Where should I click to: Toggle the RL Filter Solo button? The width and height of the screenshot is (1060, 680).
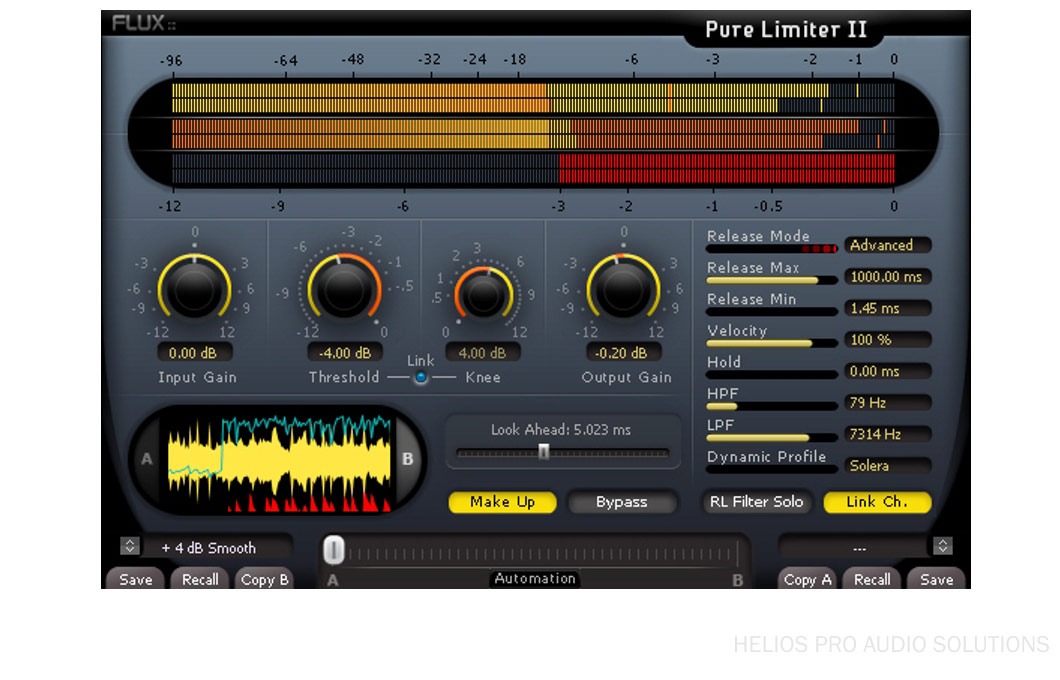pos(756,502)
